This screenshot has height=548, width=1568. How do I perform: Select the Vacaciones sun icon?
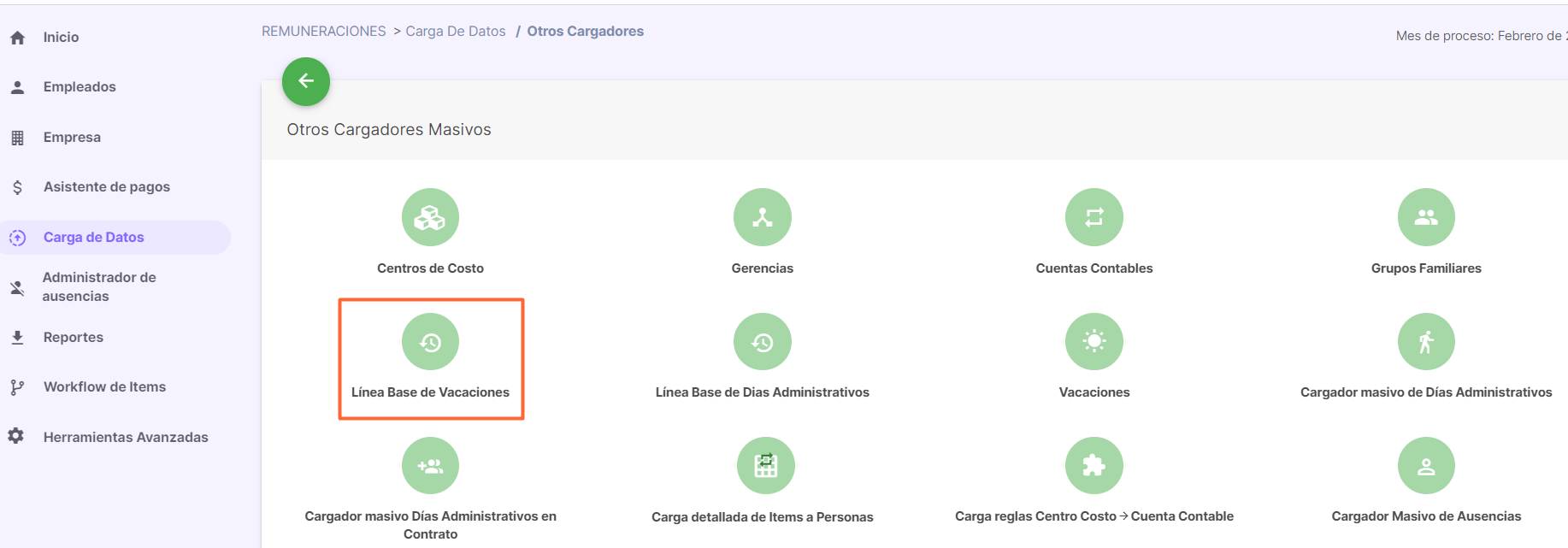(1093, 342)
